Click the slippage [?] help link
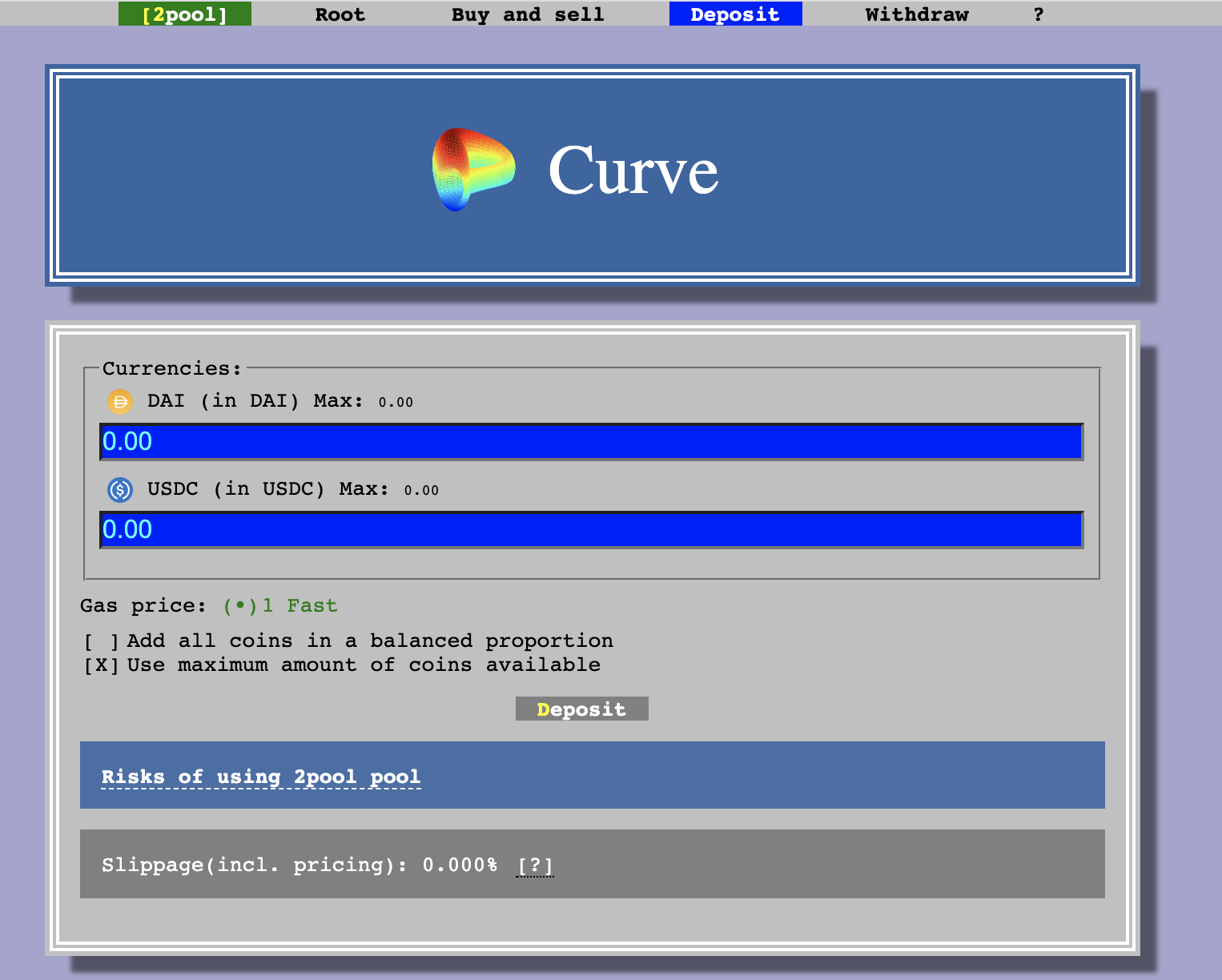This screenshot has height=980, width=1222. pos(535,865)
